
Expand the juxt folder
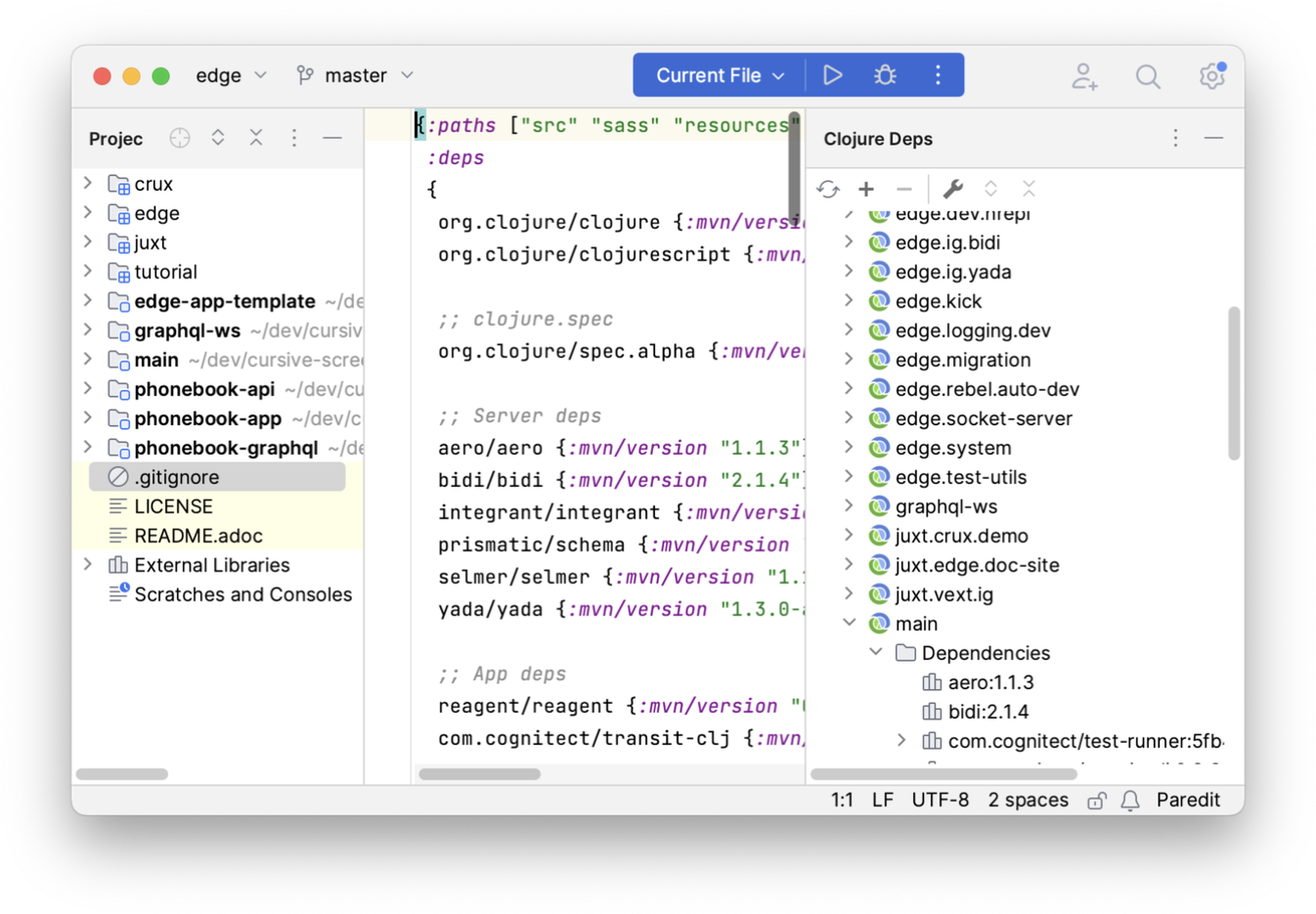tap(88, 241)
